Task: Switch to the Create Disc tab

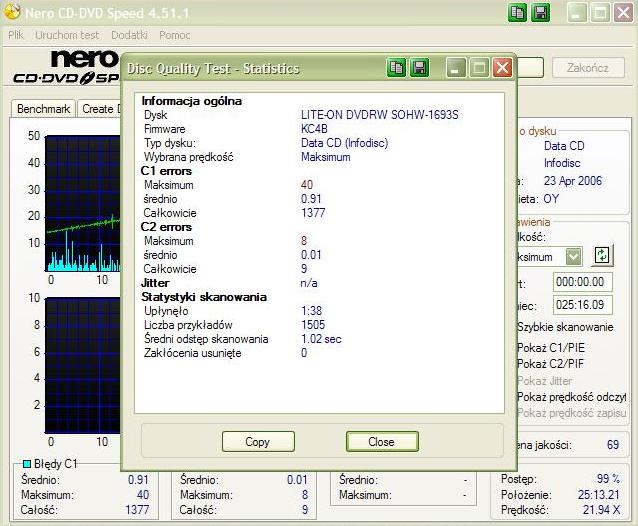Action: tap(100, 109)
